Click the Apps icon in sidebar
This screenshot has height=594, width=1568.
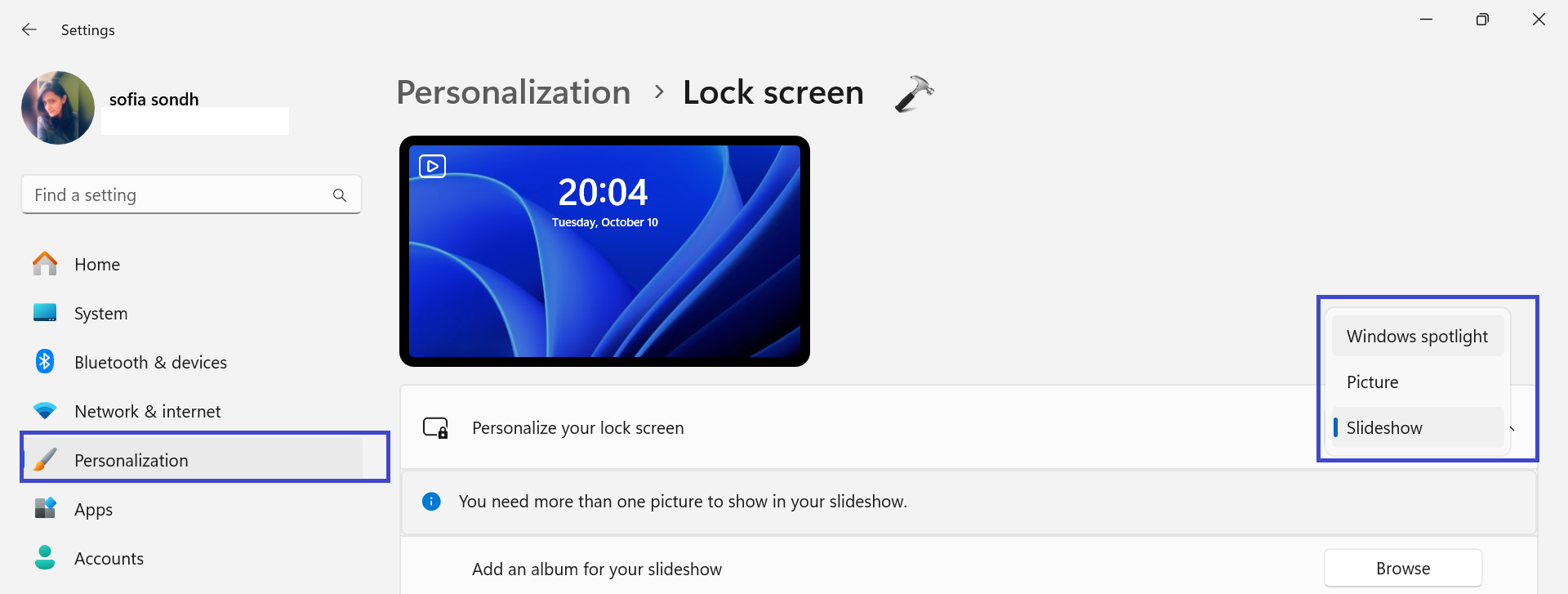coord(45,508)
